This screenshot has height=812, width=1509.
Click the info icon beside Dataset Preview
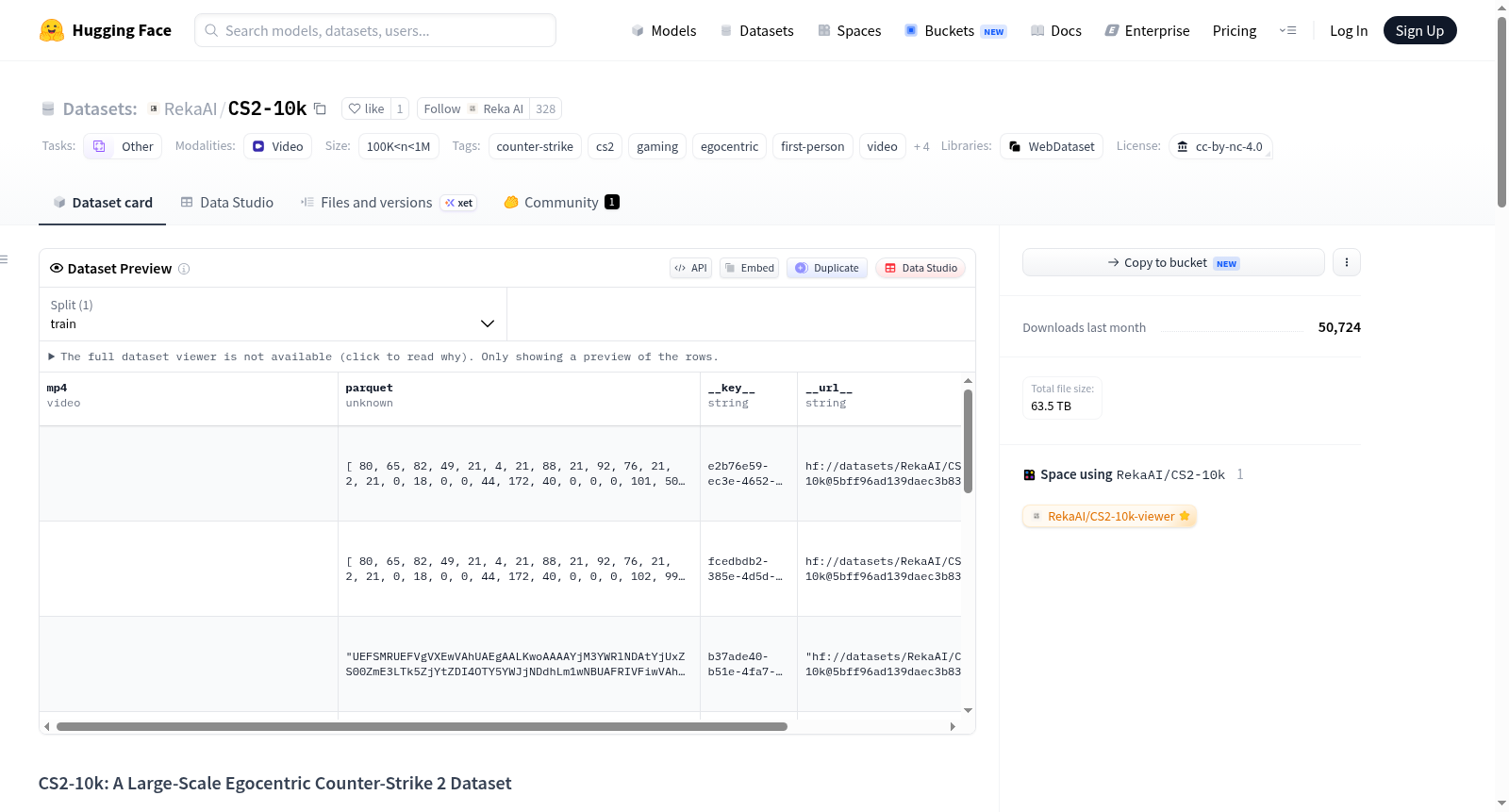point(184,269)
